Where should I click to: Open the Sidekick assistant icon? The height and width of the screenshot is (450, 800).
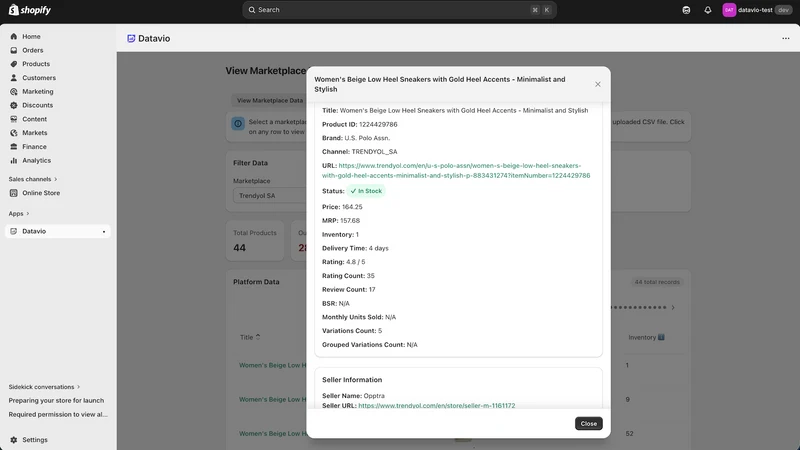(686, 10)
